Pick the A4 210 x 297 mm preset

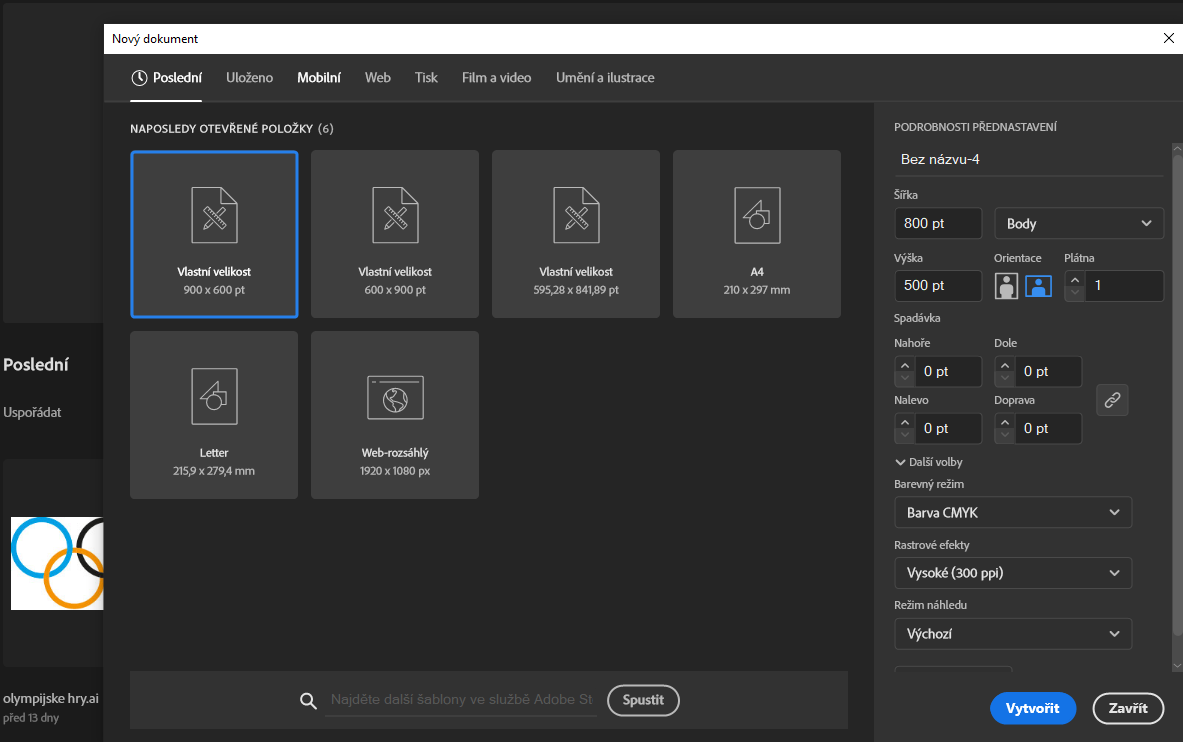tap(757, 234)
